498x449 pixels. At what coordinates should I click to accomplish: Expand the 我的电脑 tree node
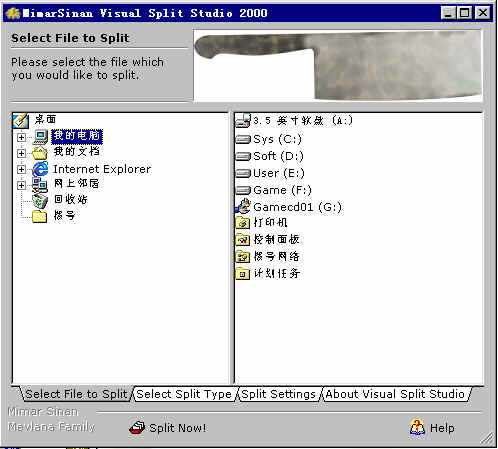(x=21, y=137)
